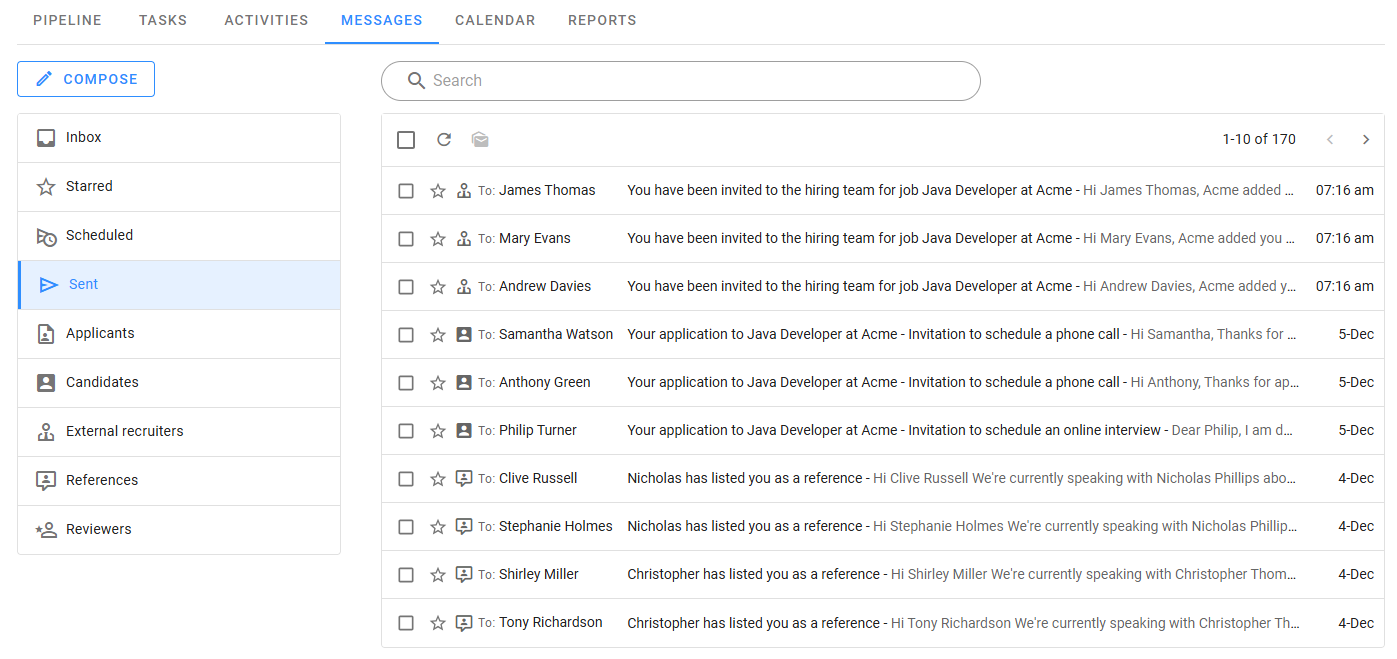Image resolution: width=1397 pixels, height=659 pixels.
Task: Open the Reports tab
Action: tap(602, 20)
